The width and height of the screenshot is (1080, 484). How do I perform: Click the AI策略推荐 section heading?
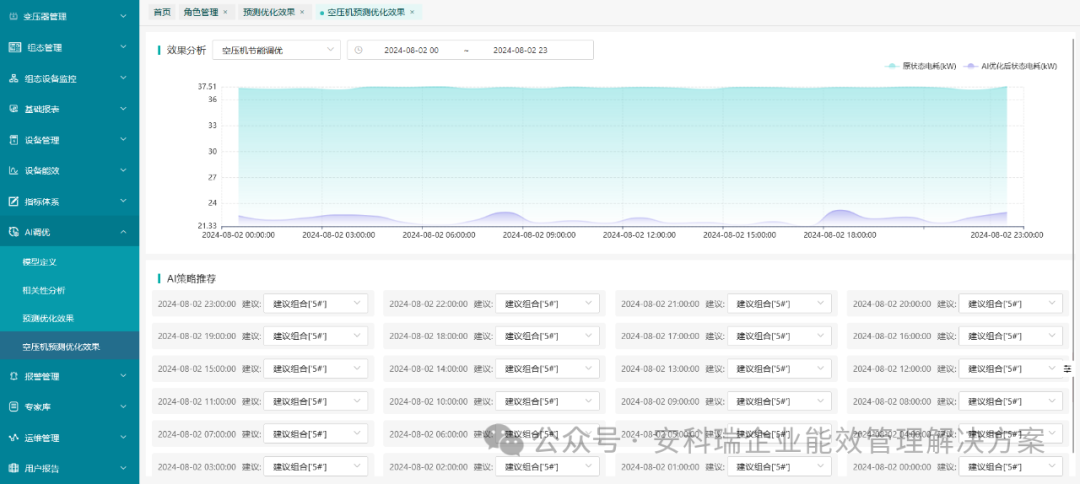193,279
